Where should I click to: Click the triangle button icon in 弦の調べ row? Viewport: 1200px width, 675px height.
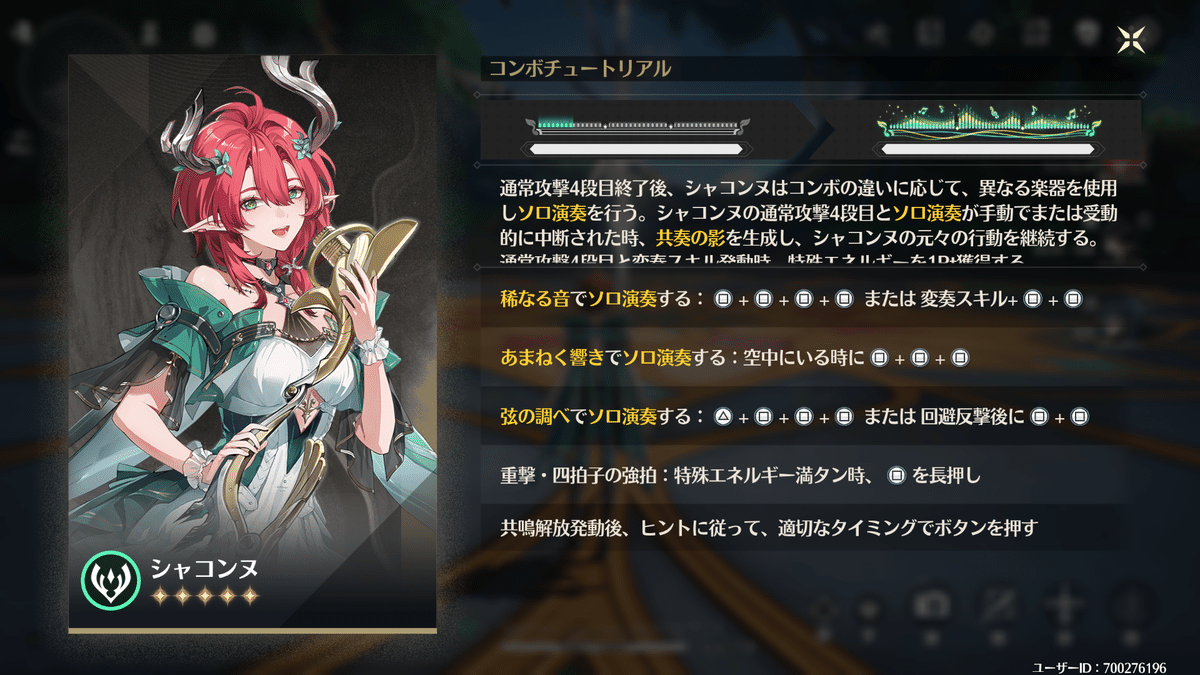click(x=723, y=416)
